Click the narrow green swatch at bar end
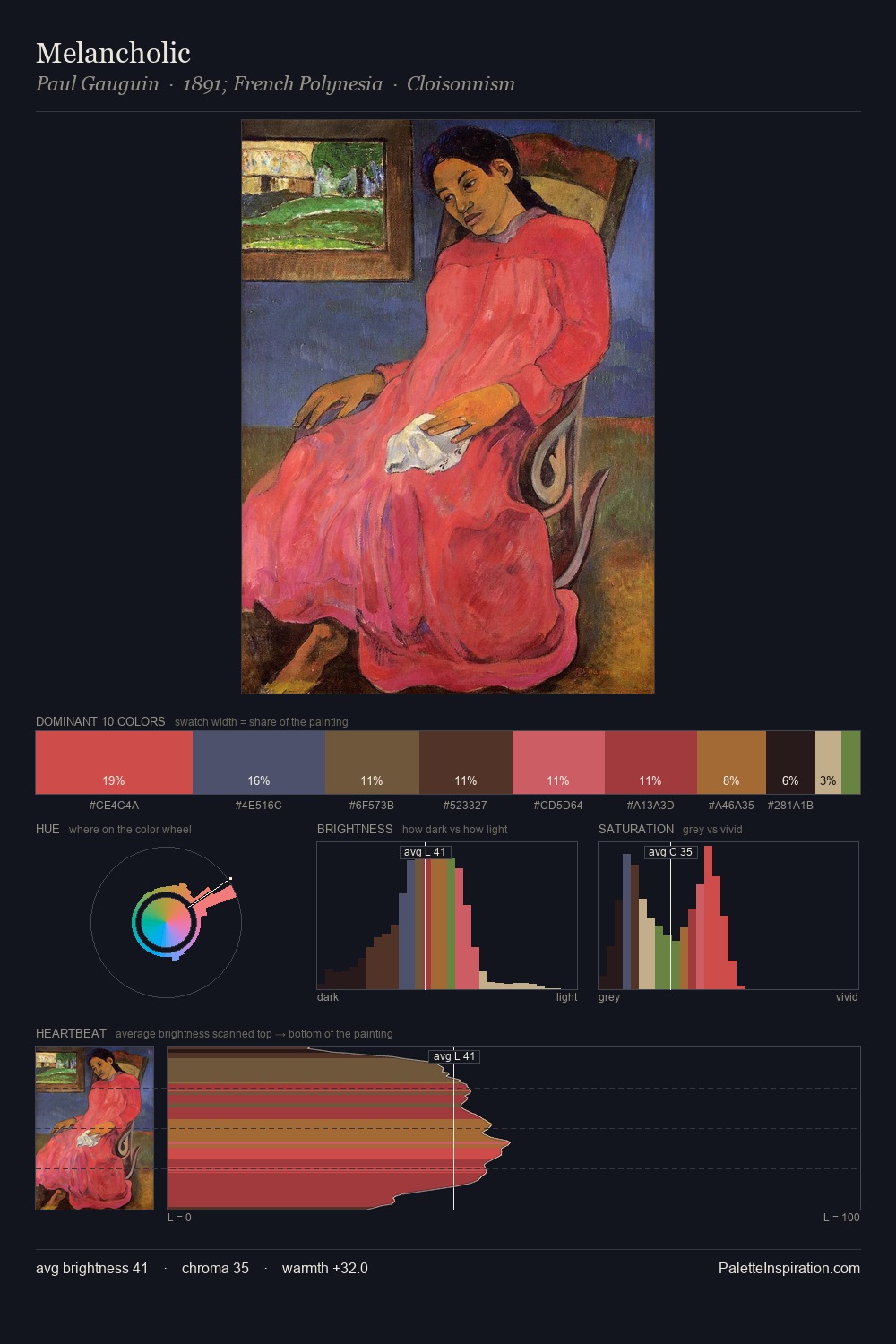The width and height of the screenshot is (896, 1344). coord(850,762)
